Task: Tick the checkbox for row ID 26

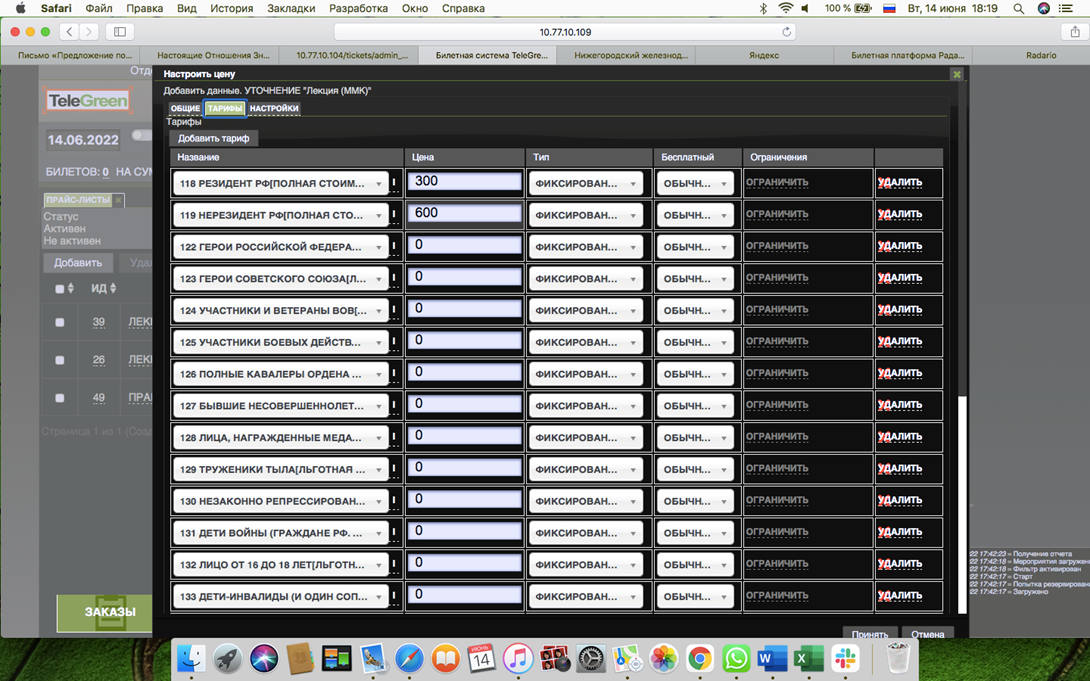Action: point(60,360)
